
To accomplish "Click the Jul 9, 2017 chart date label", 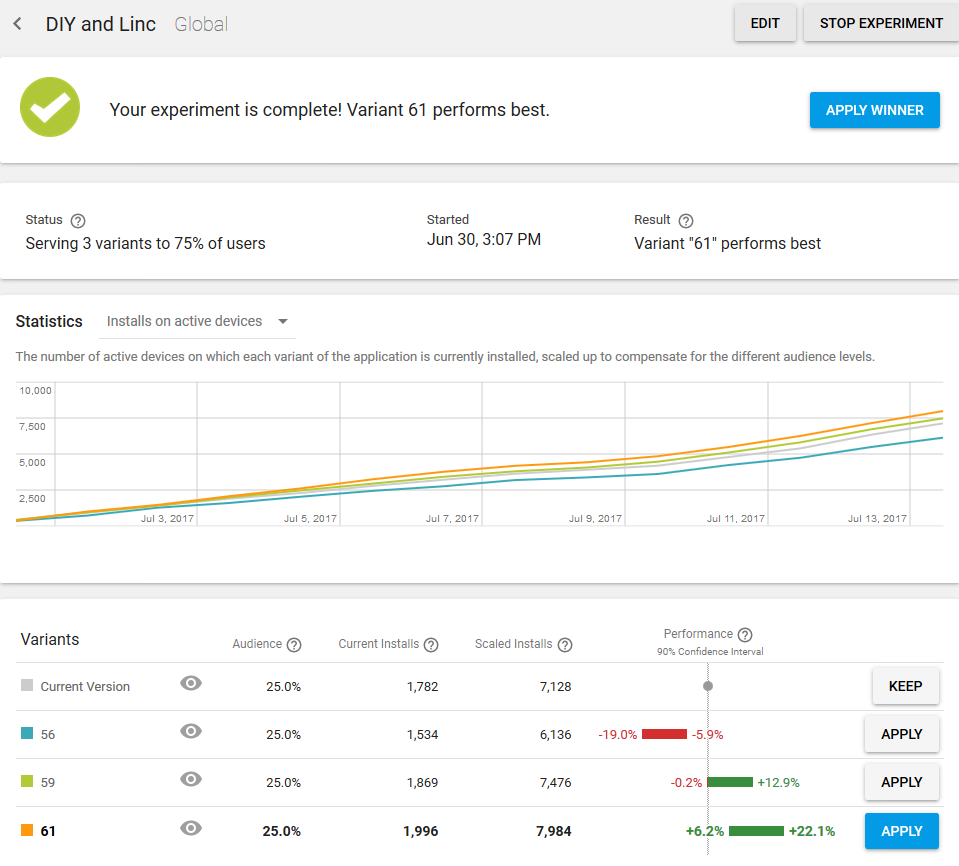I will coord(595,518).
